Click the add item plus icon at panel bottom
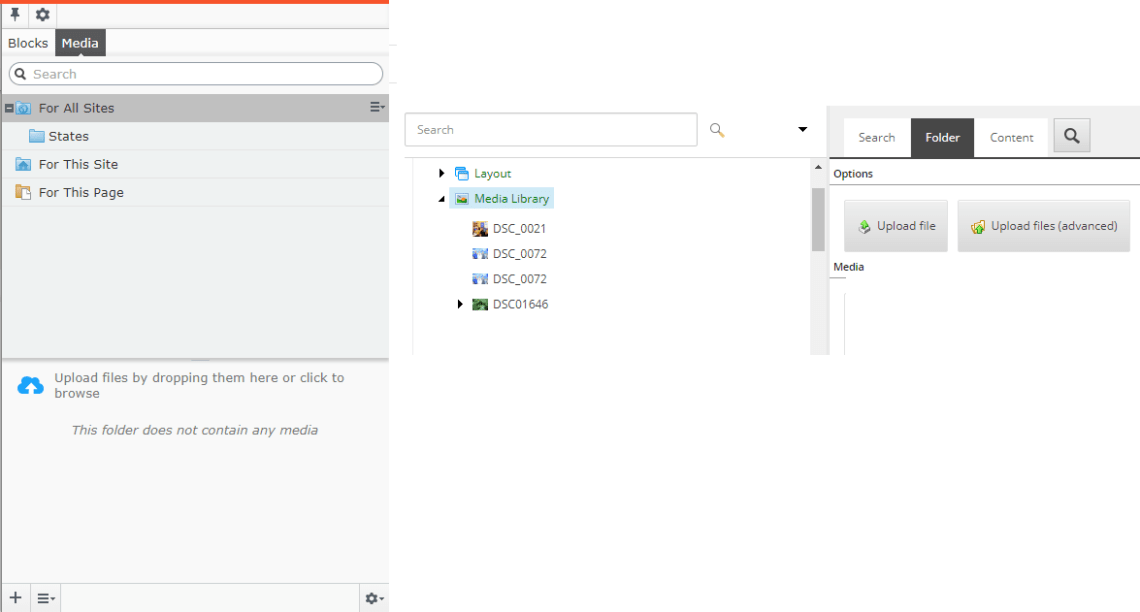1140x612 pixels. 17,597
